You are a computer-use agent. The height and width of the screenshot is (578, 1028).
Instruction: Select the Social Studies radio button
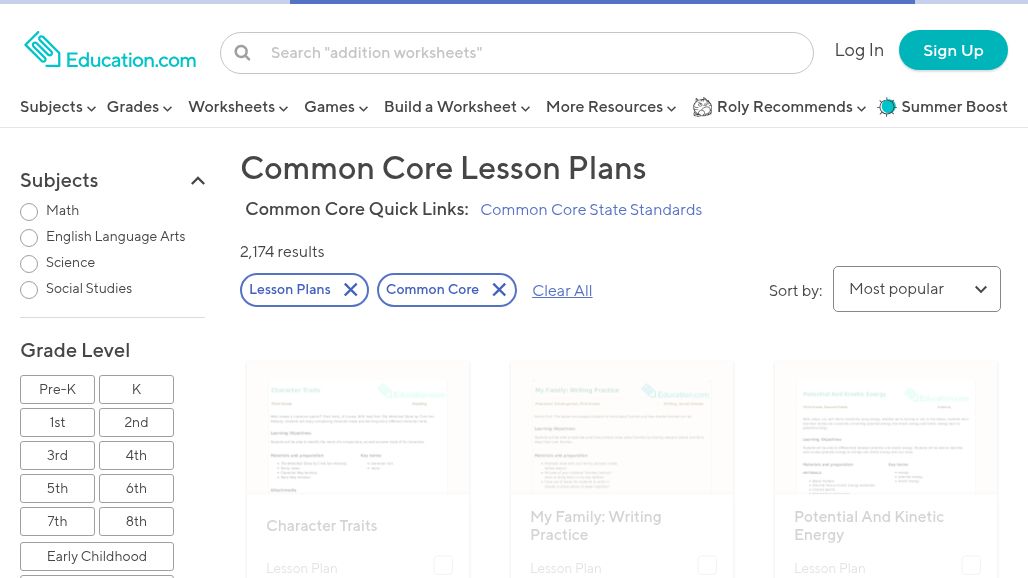(29, 290)
